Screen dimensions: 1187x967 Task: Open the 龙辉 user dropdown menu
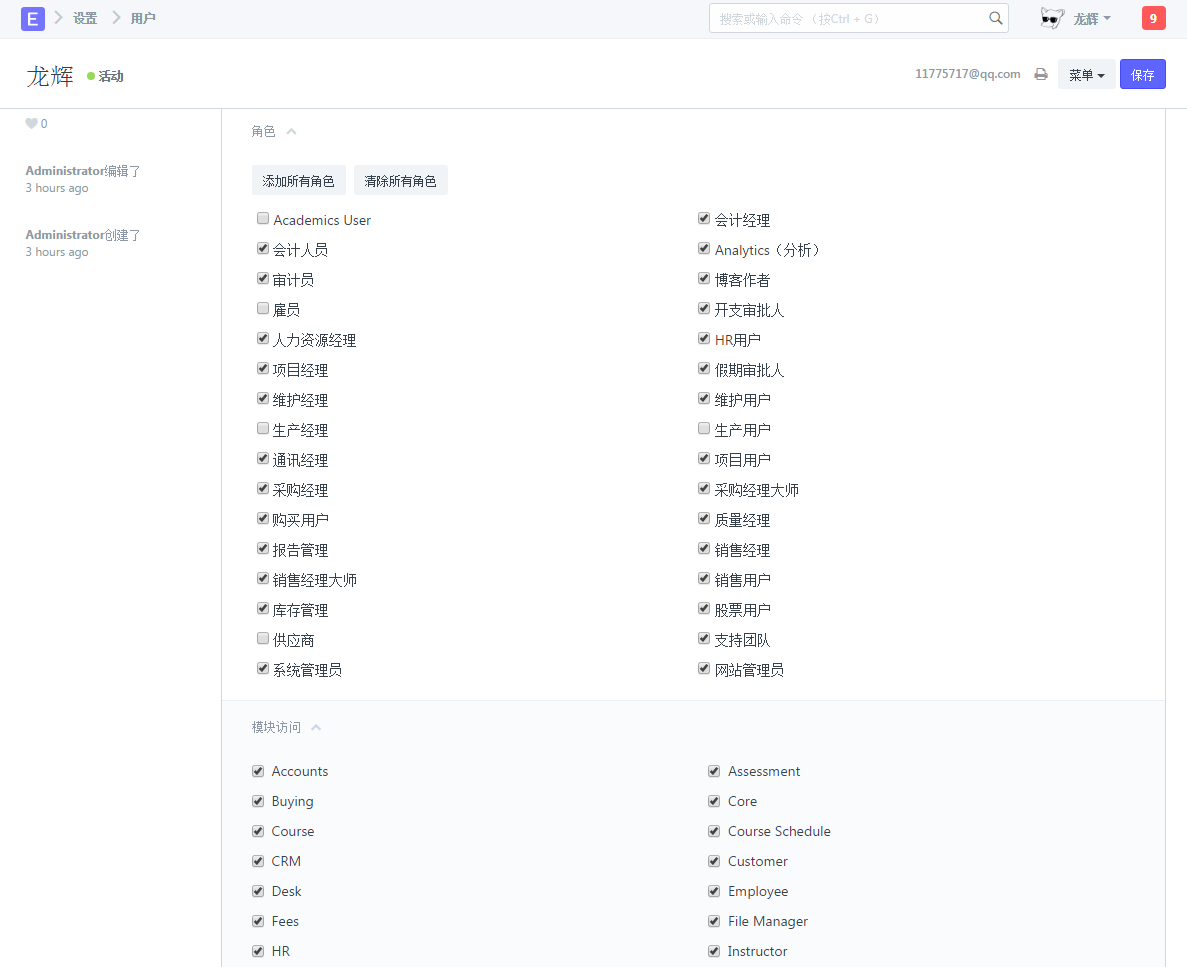pos(1092,18)
